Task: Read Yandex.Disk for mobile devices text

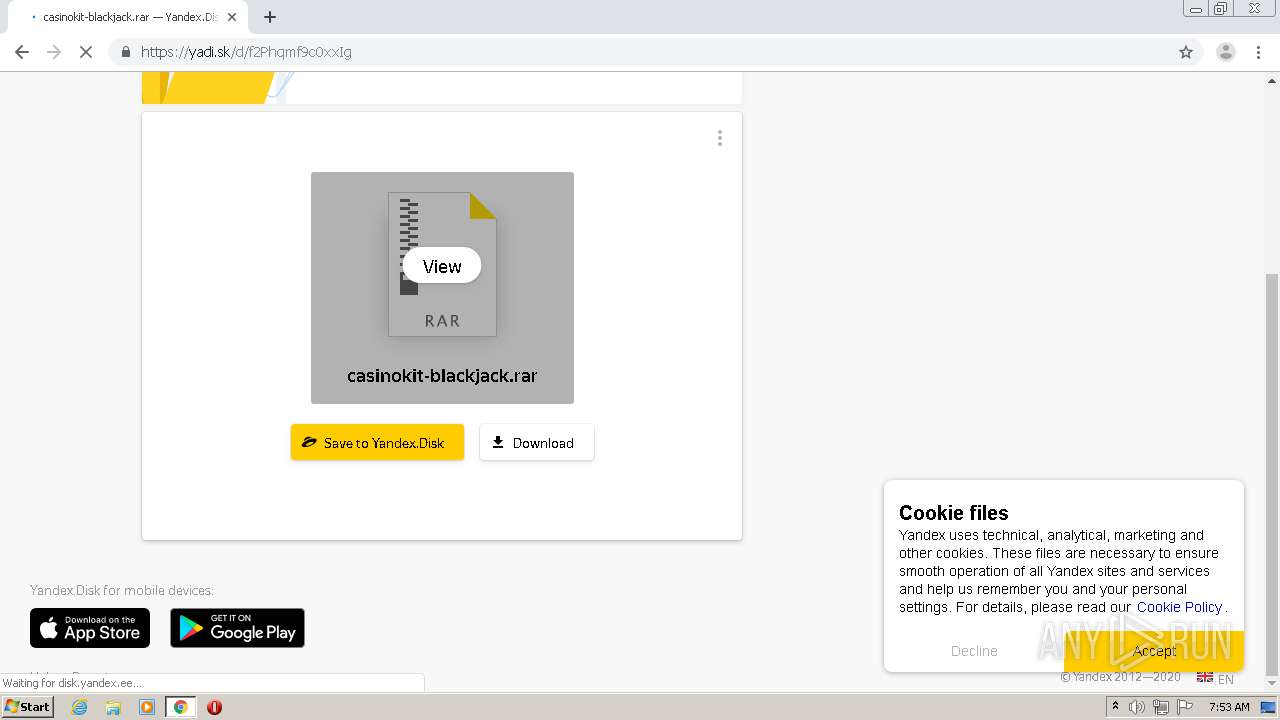Action: click(x=122, y=590)
